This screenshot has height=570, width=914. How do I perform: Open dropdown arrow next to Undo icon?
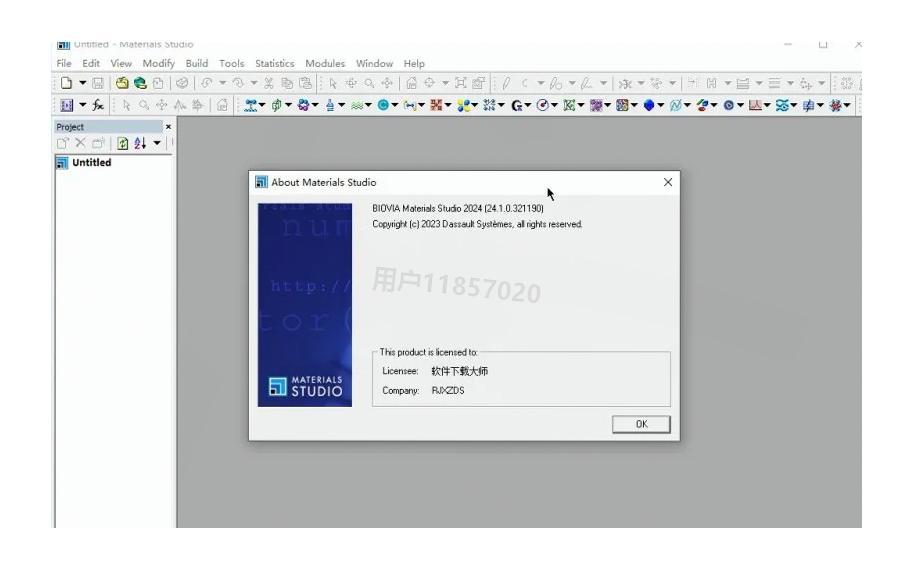point(222,83)
